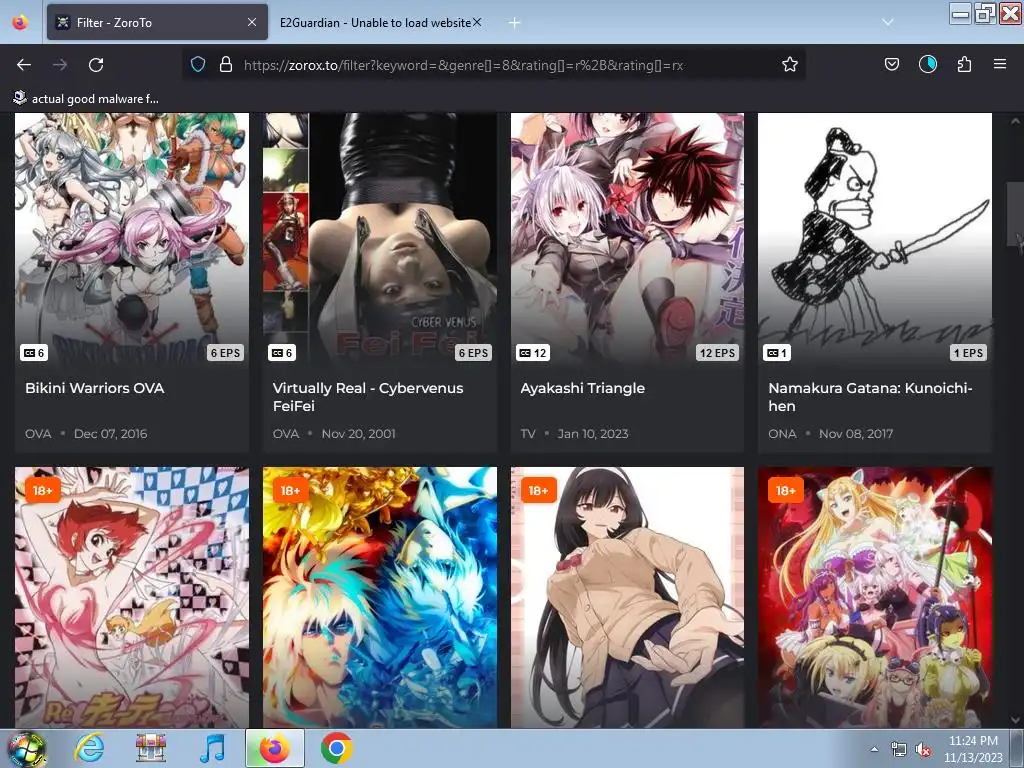Click the red background group poster
1024x768 pixels.
875,598
